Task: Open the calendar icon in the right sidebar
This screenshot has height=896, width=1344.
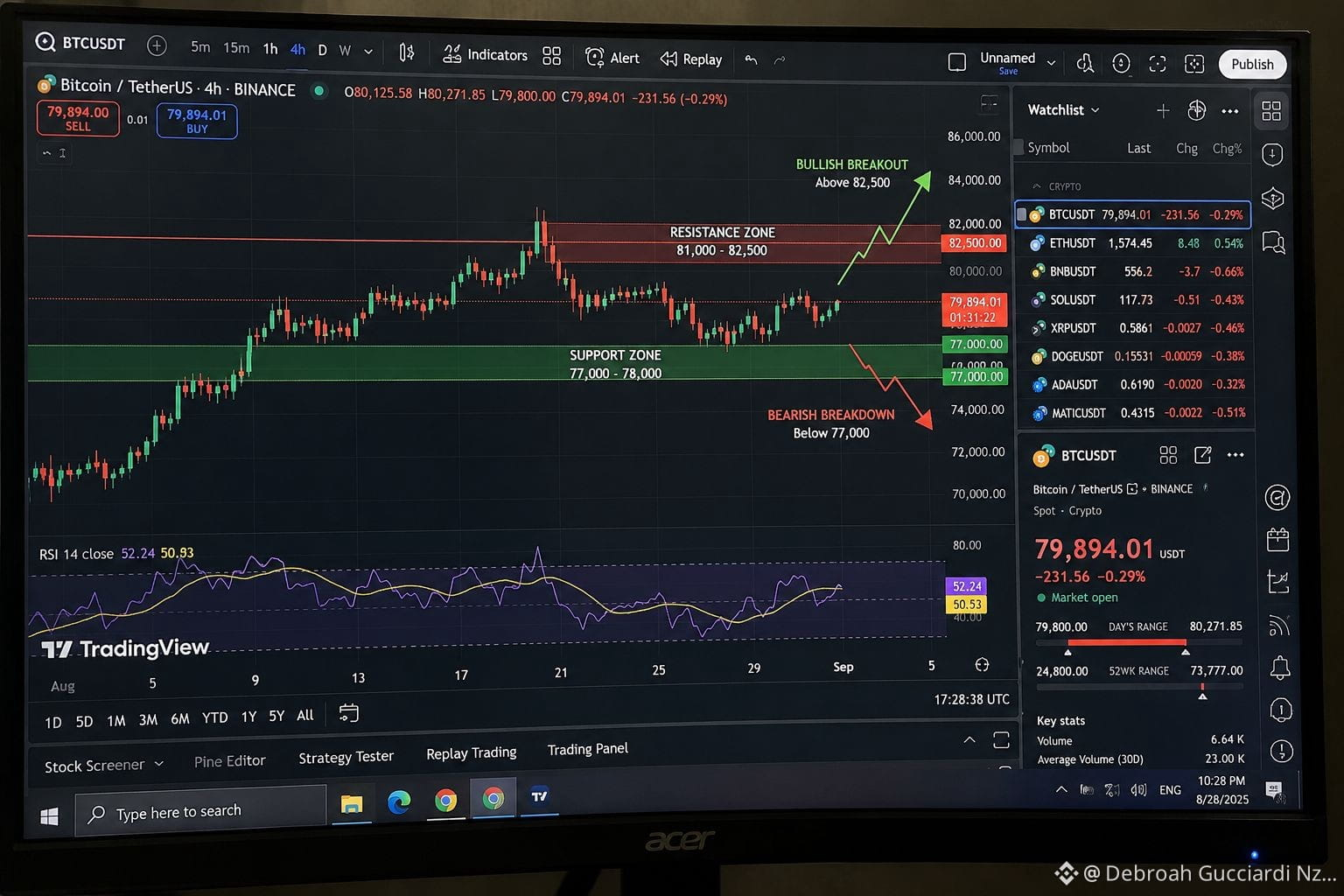Action: (1277, 540)
